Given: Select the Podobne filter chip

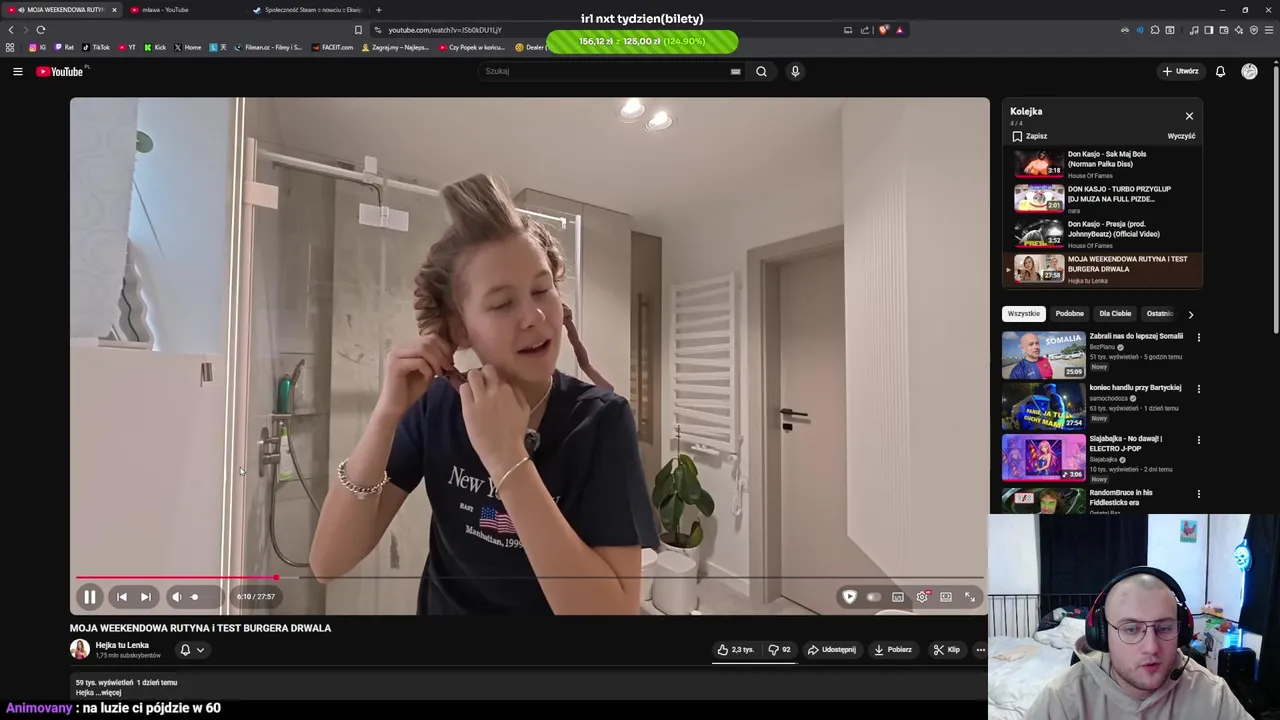Looking at the screenshot, I should 1069,314.
